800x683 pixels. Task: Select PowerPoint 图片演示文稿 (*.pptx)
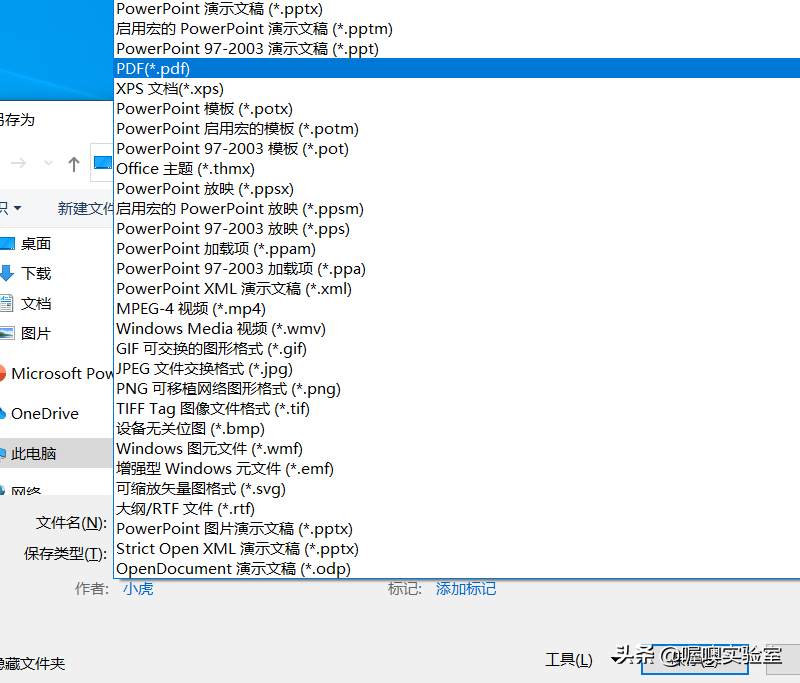(457, 528)
